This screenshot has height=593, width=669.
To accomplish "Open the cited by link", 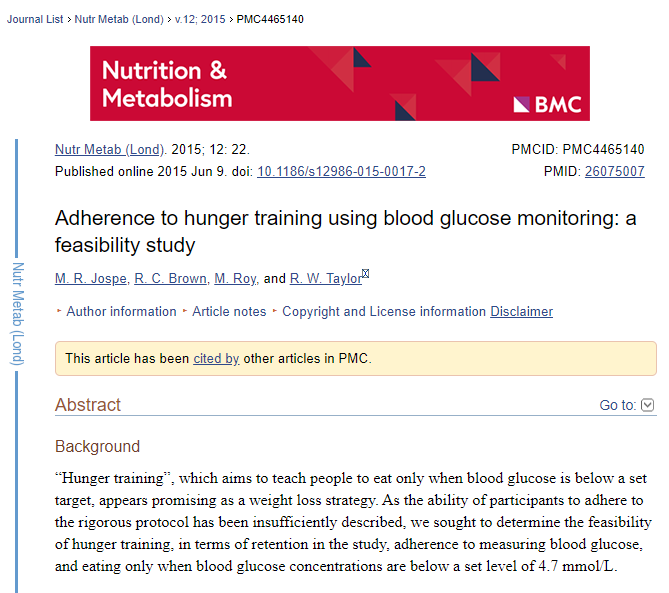I will (216, 358).
